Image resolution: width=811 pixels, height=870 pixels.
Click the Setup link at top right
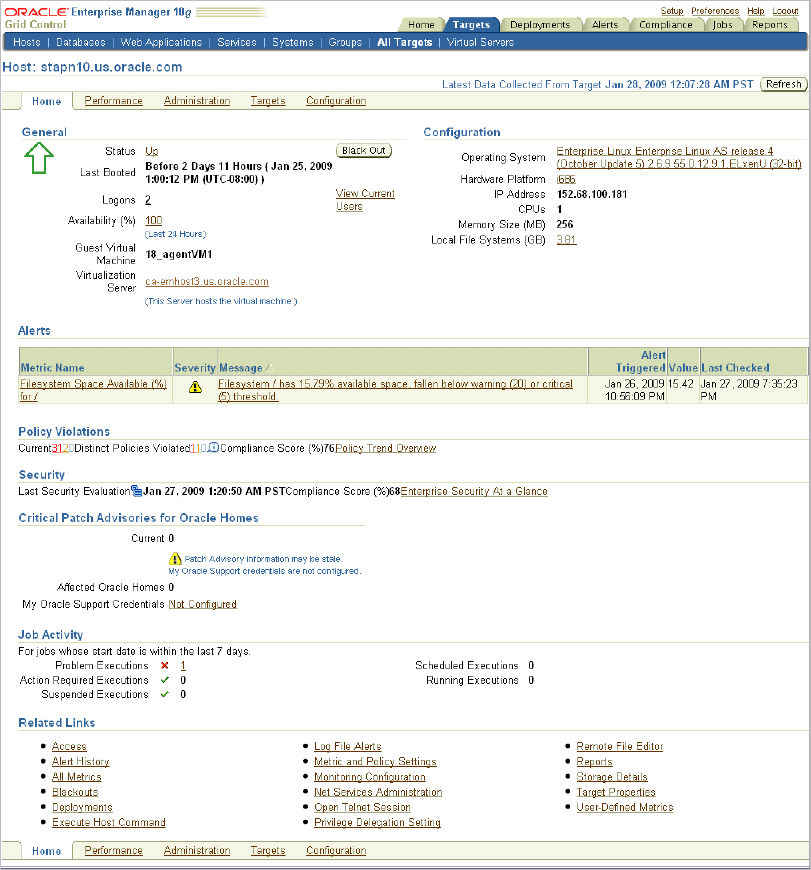pos(672,11)
